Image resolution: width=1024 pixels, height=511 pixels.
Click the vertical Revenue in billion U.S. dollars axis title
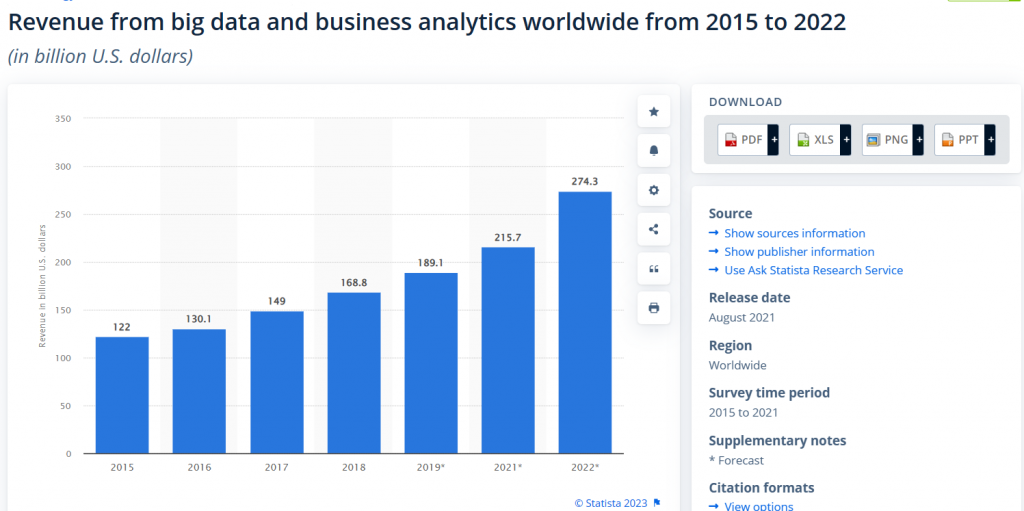(42, 286)
